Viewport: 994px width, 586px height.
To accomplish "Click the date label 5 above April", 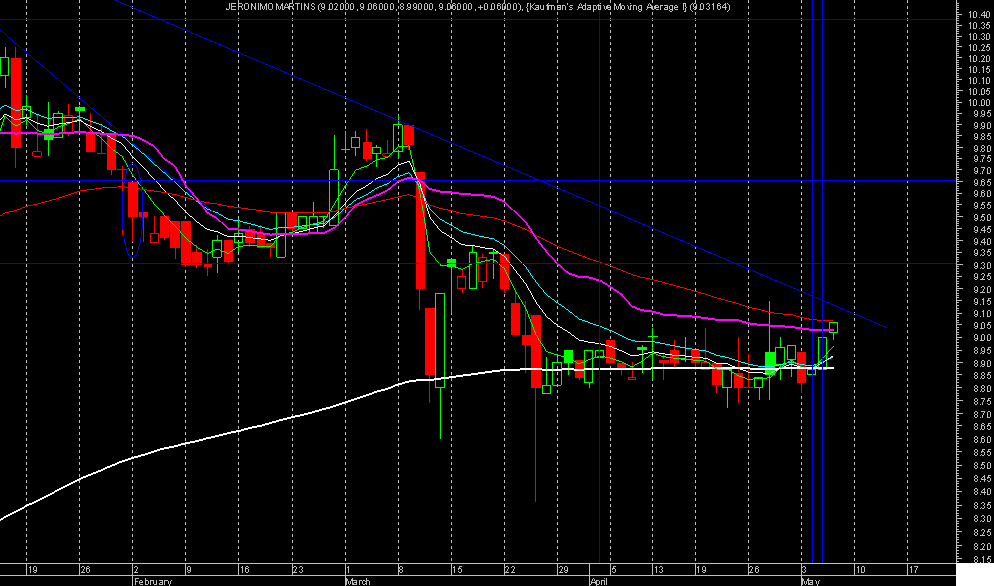I will (x=614, y=570).
